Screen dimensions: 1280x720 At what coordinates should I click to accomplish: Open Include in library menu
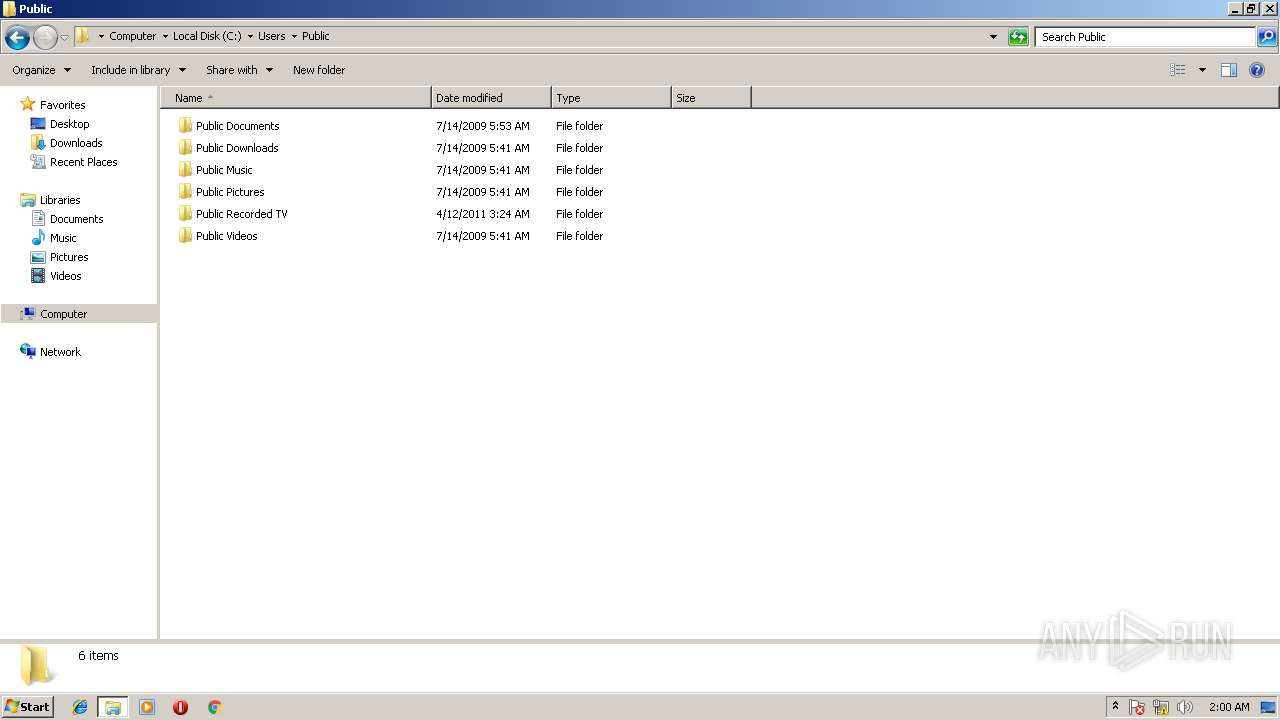tap(139, 70)
